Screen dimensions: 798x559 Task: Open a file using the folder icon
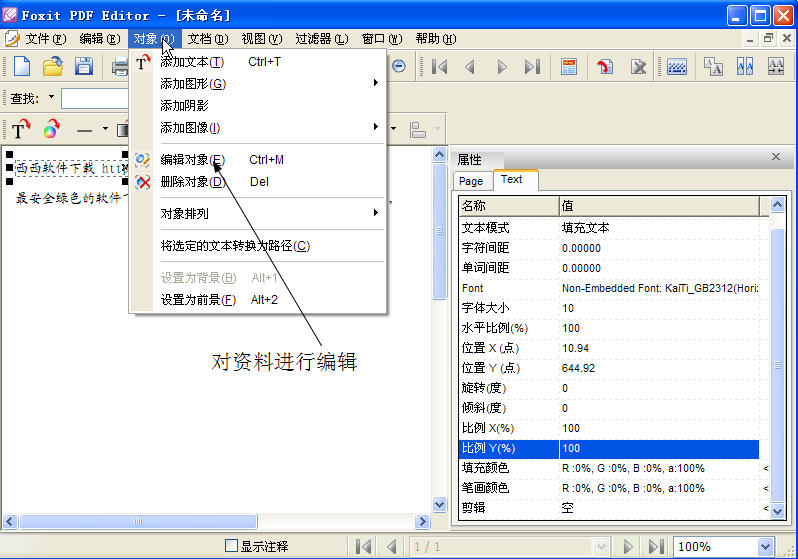pos(52,67)
